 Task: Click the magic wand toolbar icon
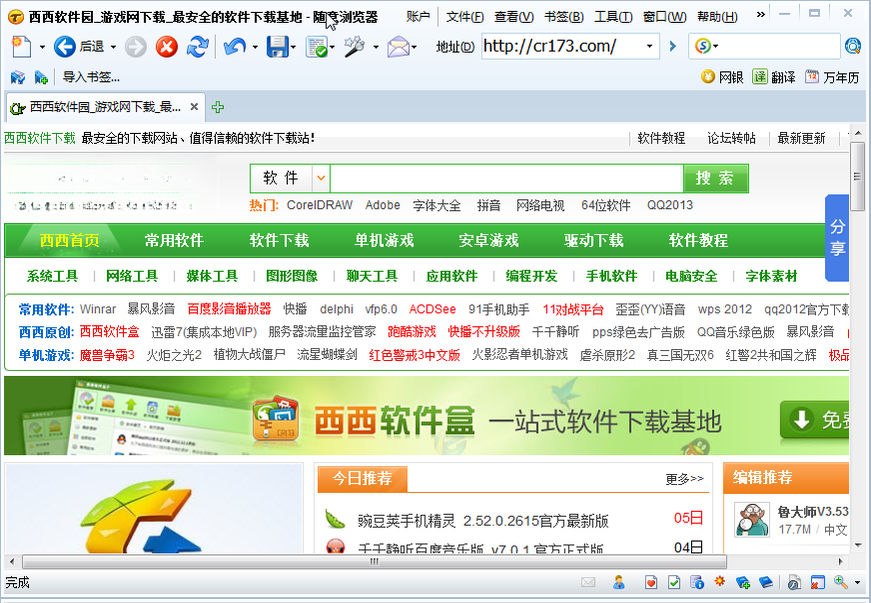coord(354,47)
